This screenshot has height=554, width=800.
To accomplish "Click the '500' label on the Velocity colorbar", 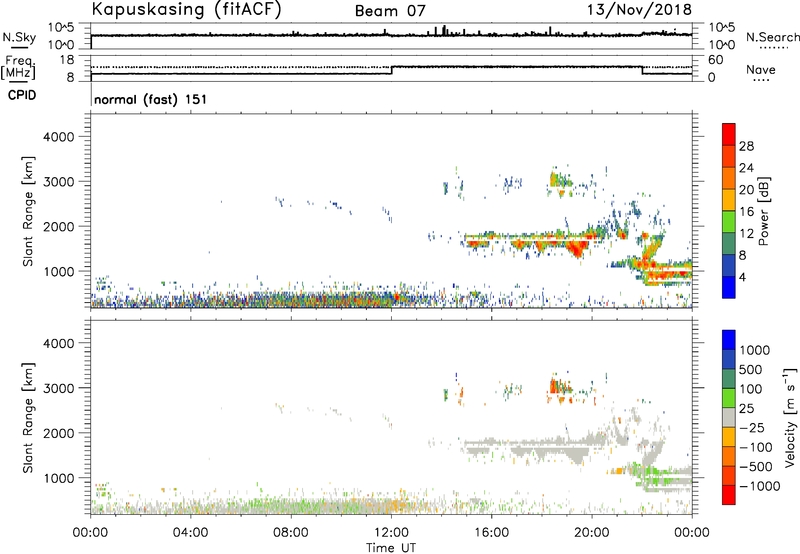I will coord(750,370).
